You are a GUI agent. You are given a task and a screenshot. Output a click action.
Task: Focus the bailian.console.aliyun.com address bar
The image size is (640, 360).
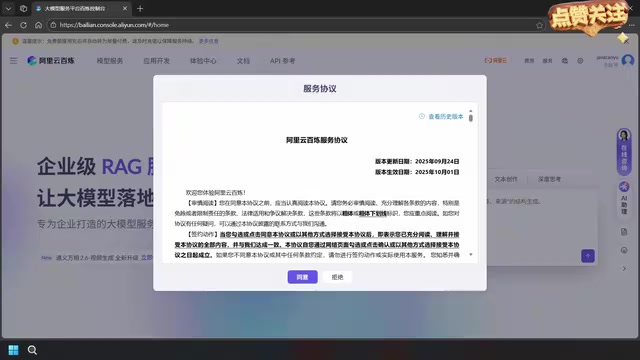[294, 25]
